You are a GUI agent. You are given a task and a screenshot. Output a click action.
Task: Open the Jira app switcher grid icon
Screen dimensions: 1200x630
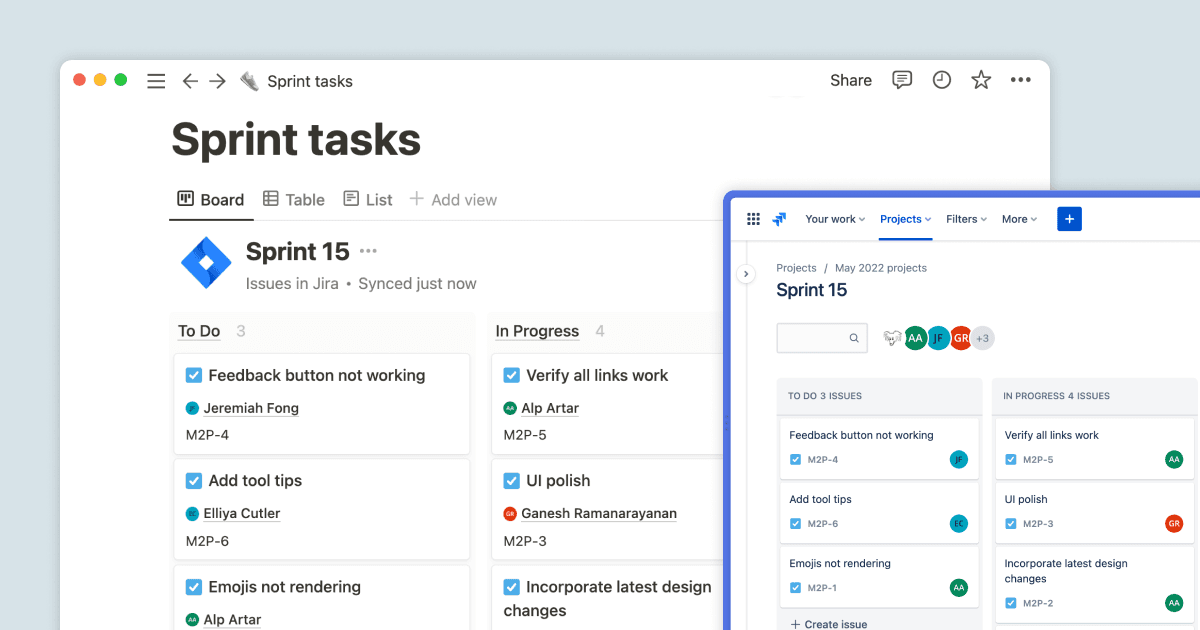click(x=753, y=219)
